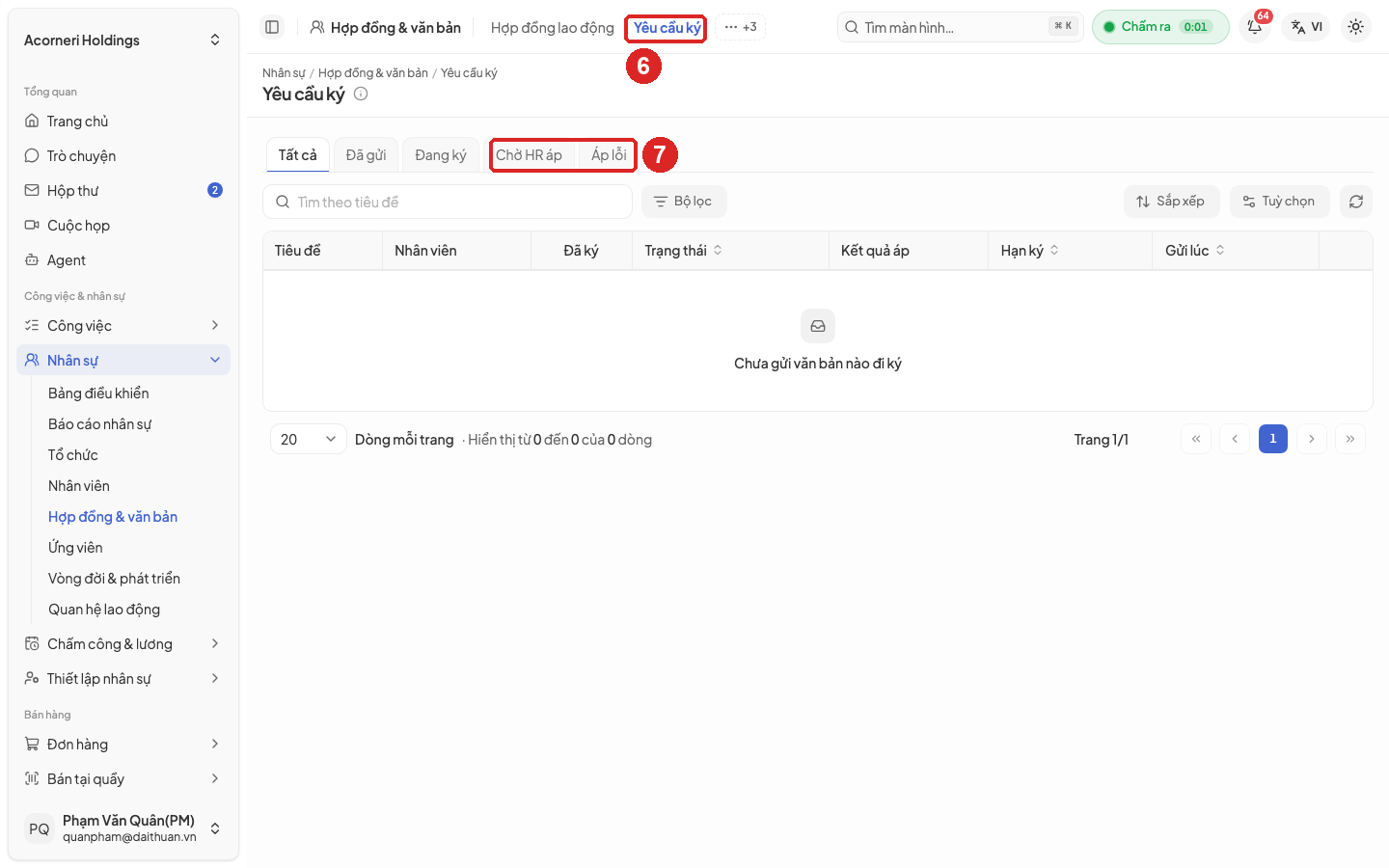Image resolution: width=1389 pixels, height=868 pixels.
Task: Open Acorneri Holdings workspace switcher
Action: [x=123, y=41]
